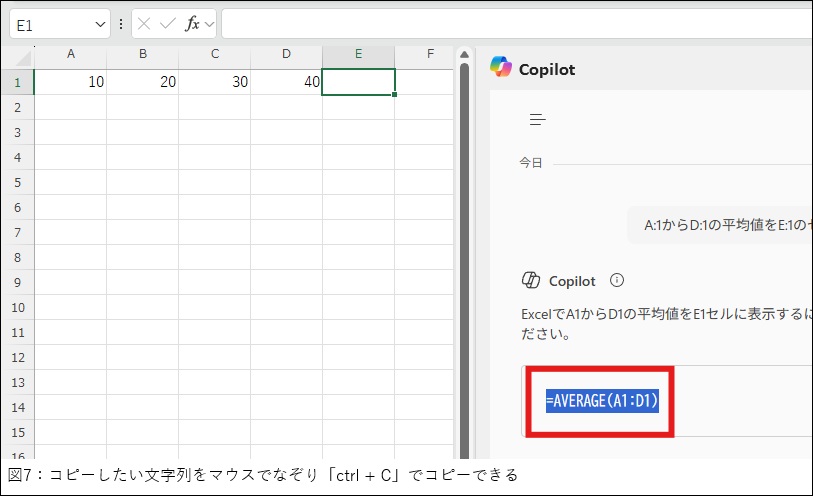Image resolution: width=813 pixels, height=497 pixels.
Task: Select cell D1 containing 40
Action: click(286, 82)
